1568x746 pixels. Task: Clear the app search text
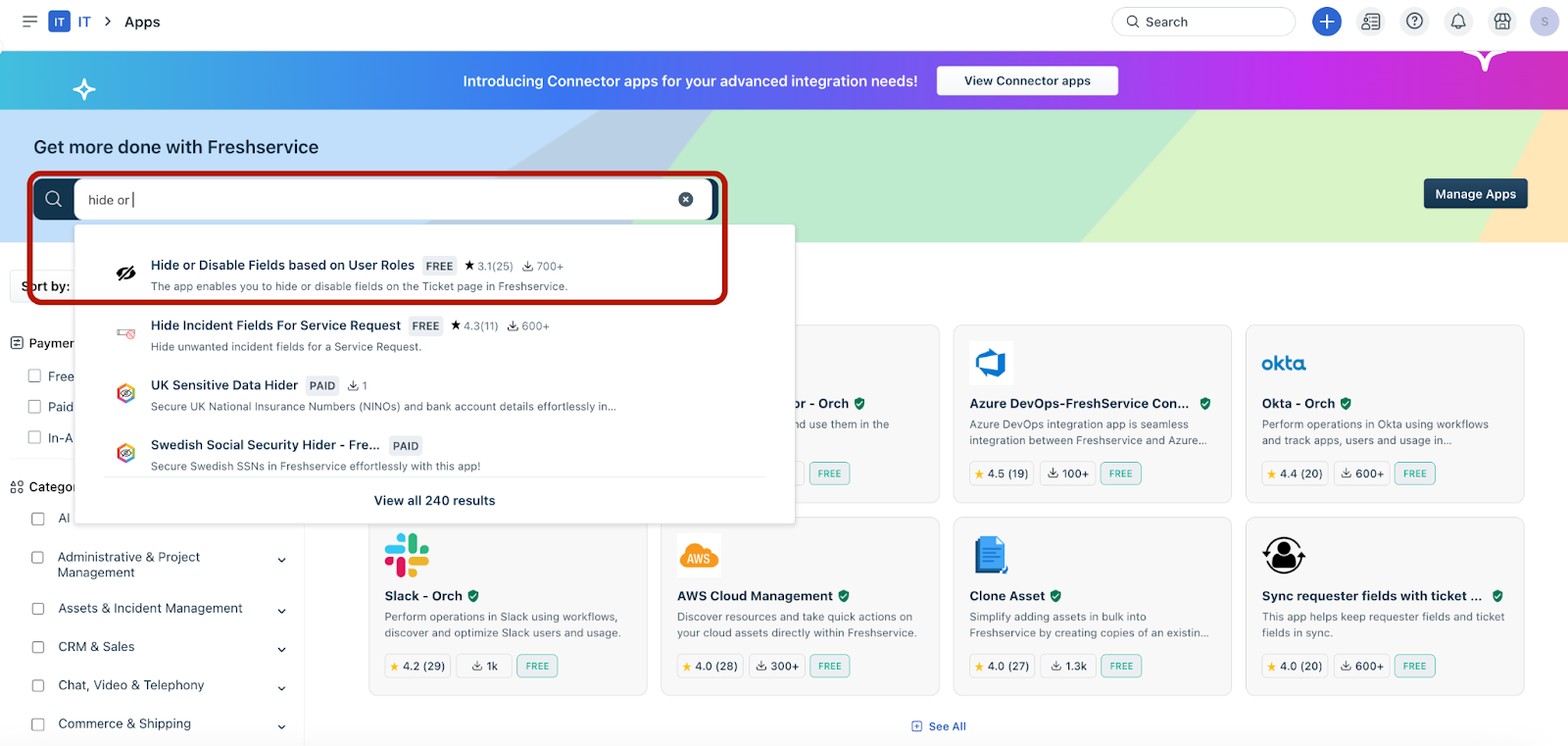686,199
